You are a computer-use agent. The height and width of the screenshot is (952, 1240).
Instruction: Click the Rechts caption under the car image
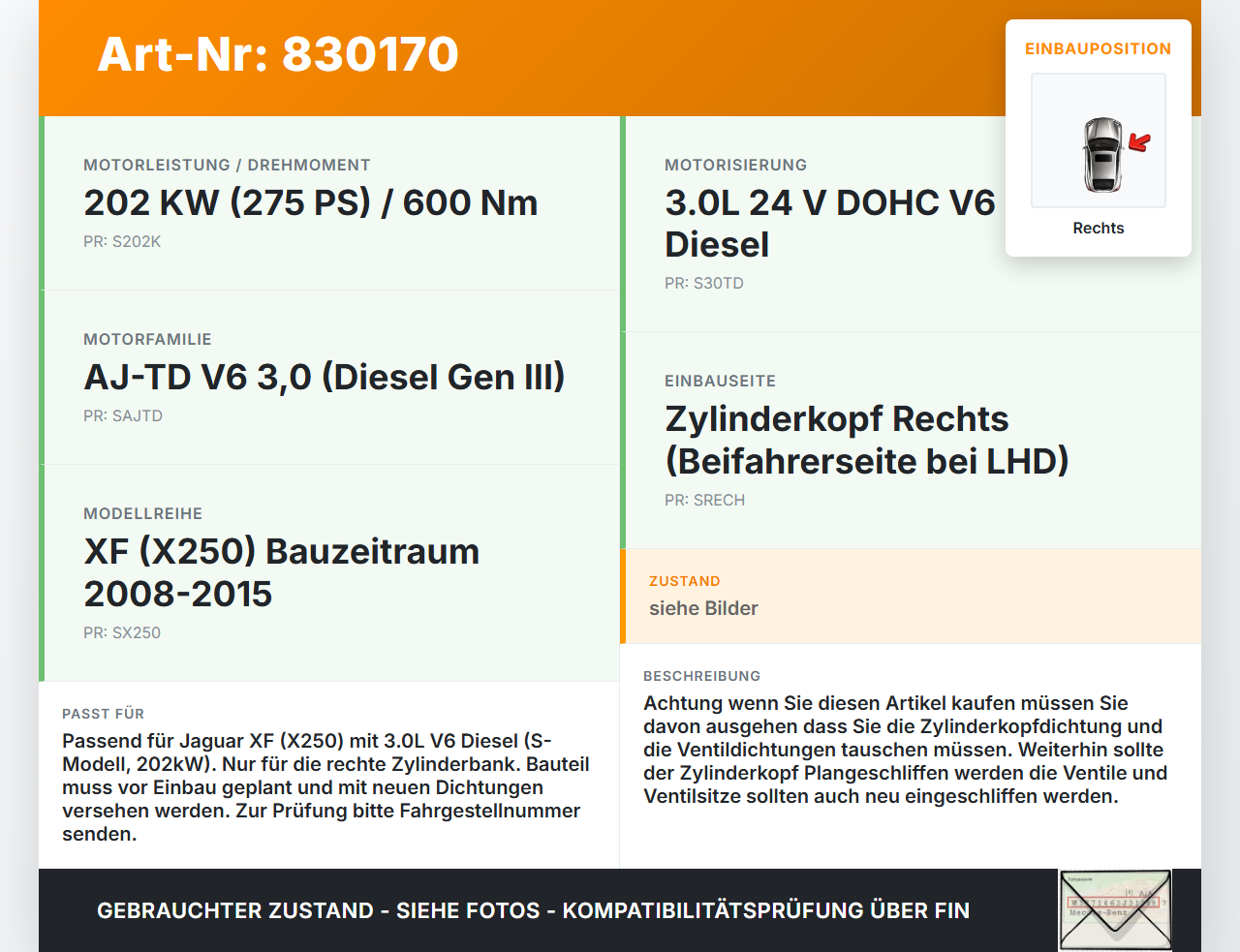[x=1099, y=228]
